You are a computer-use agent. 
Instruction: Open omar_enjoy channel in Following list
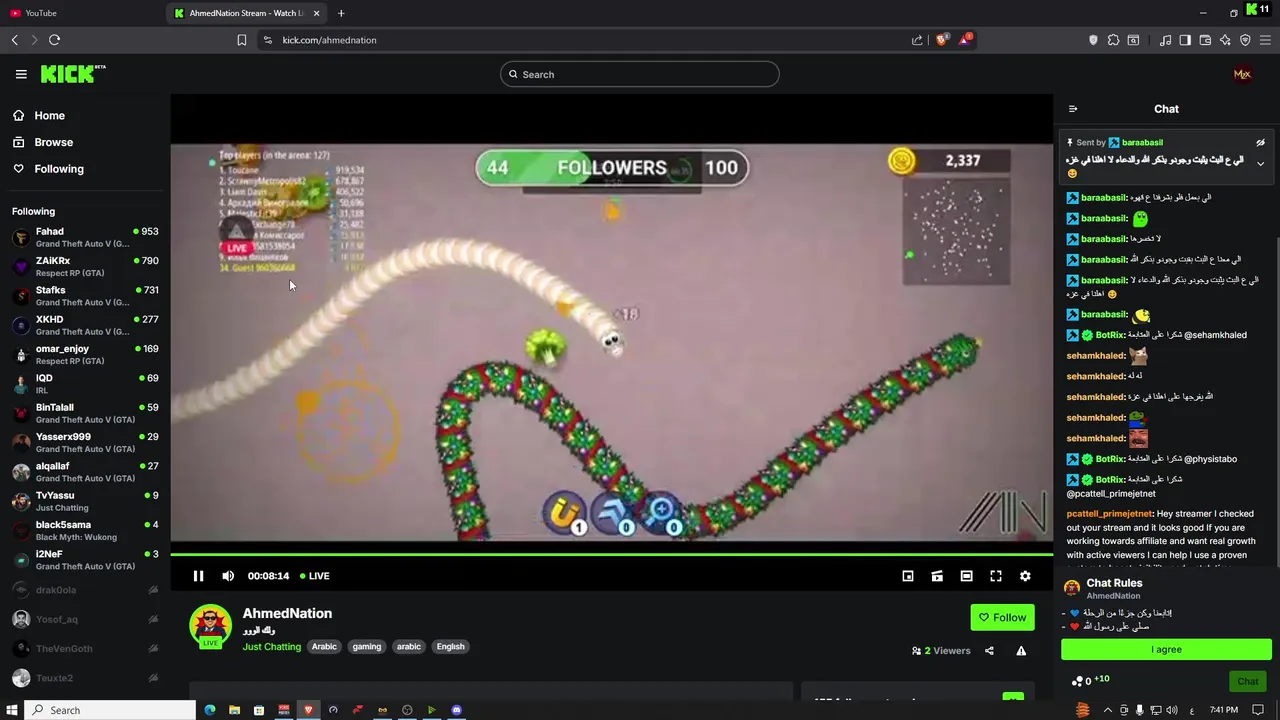point(85,354)
